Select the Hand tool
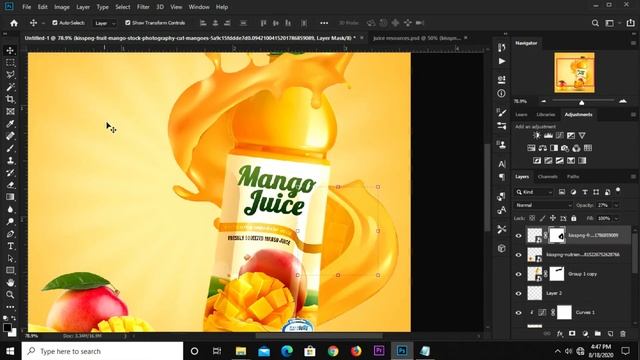 point(10,282)
